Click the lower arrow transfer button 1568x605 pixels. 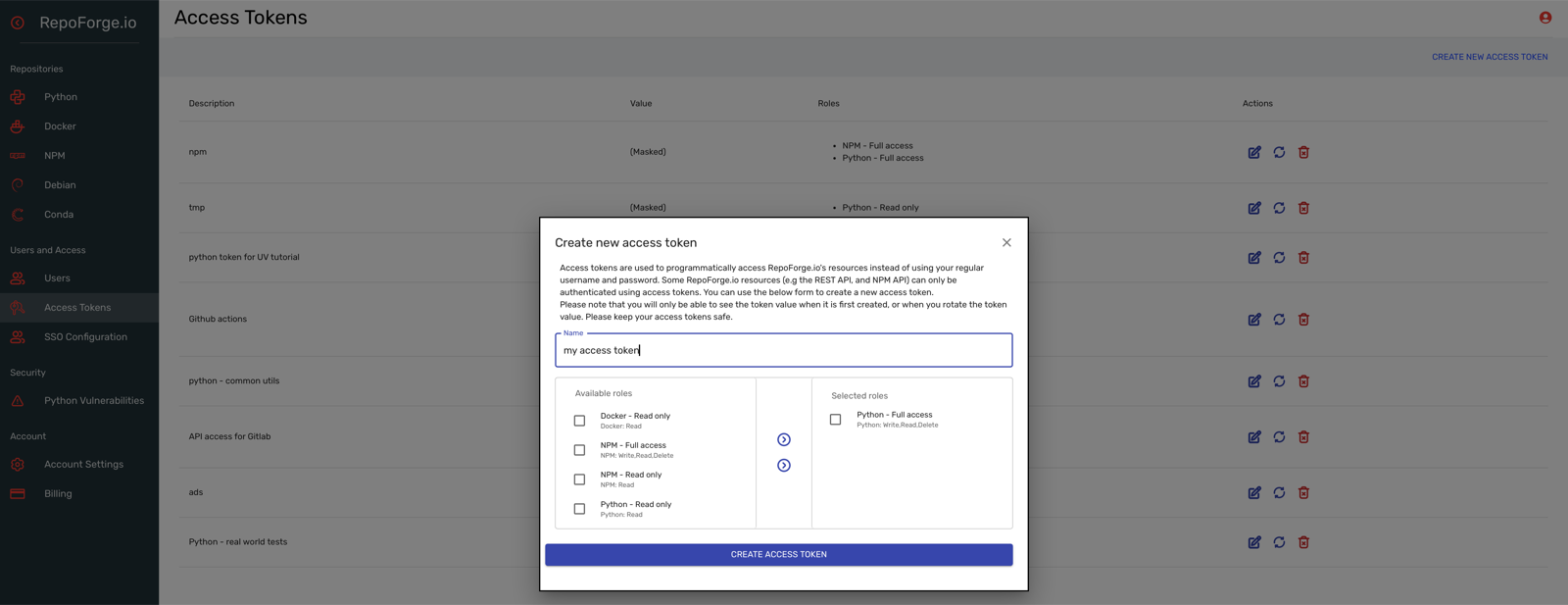pos(784,466)
